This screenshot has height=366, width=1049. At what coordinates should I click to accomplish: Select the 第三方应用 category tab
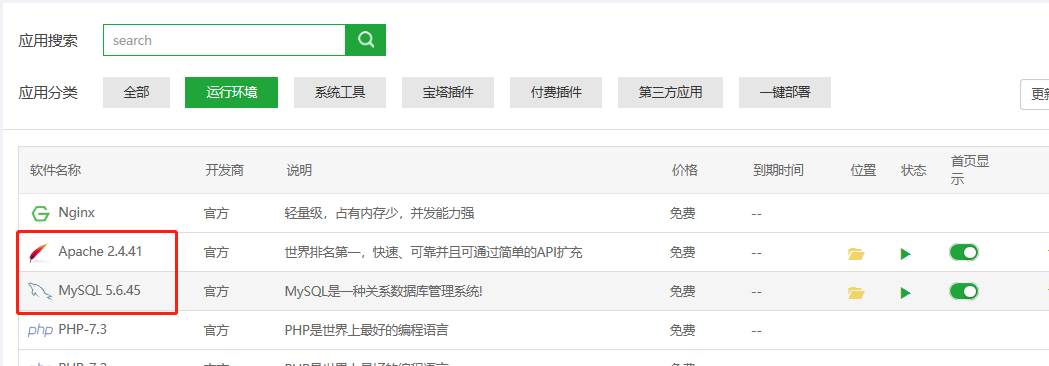pyautogui.click(x=670, y=92)
